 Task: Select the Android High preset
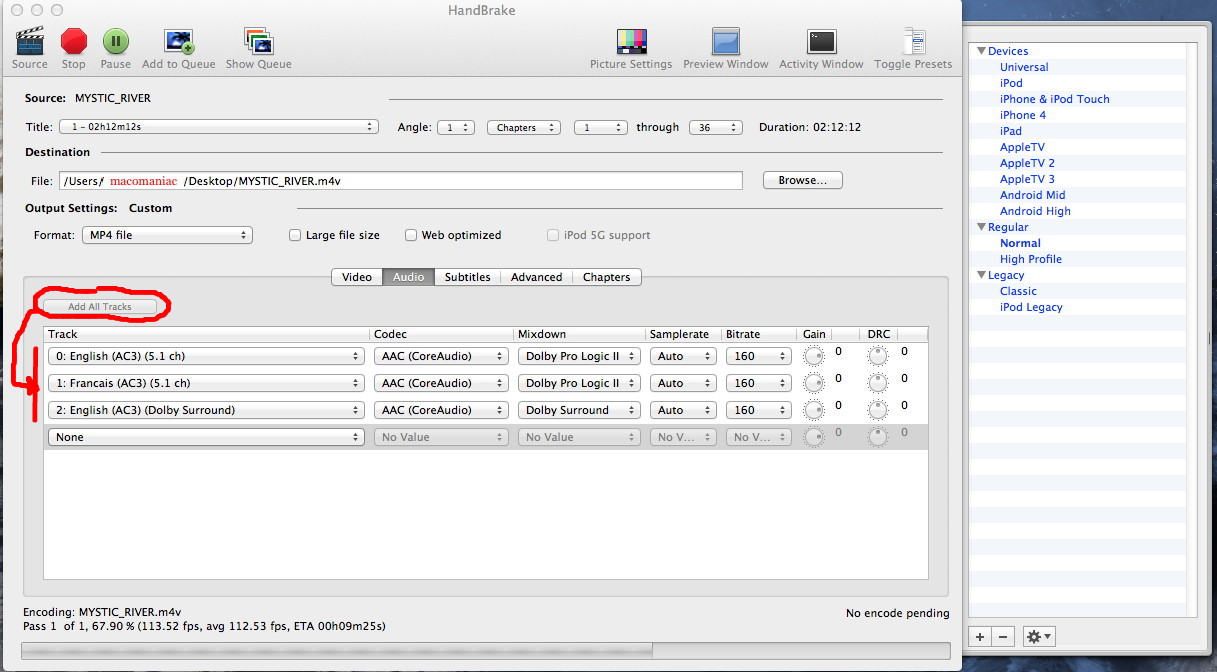point(1035,211)
